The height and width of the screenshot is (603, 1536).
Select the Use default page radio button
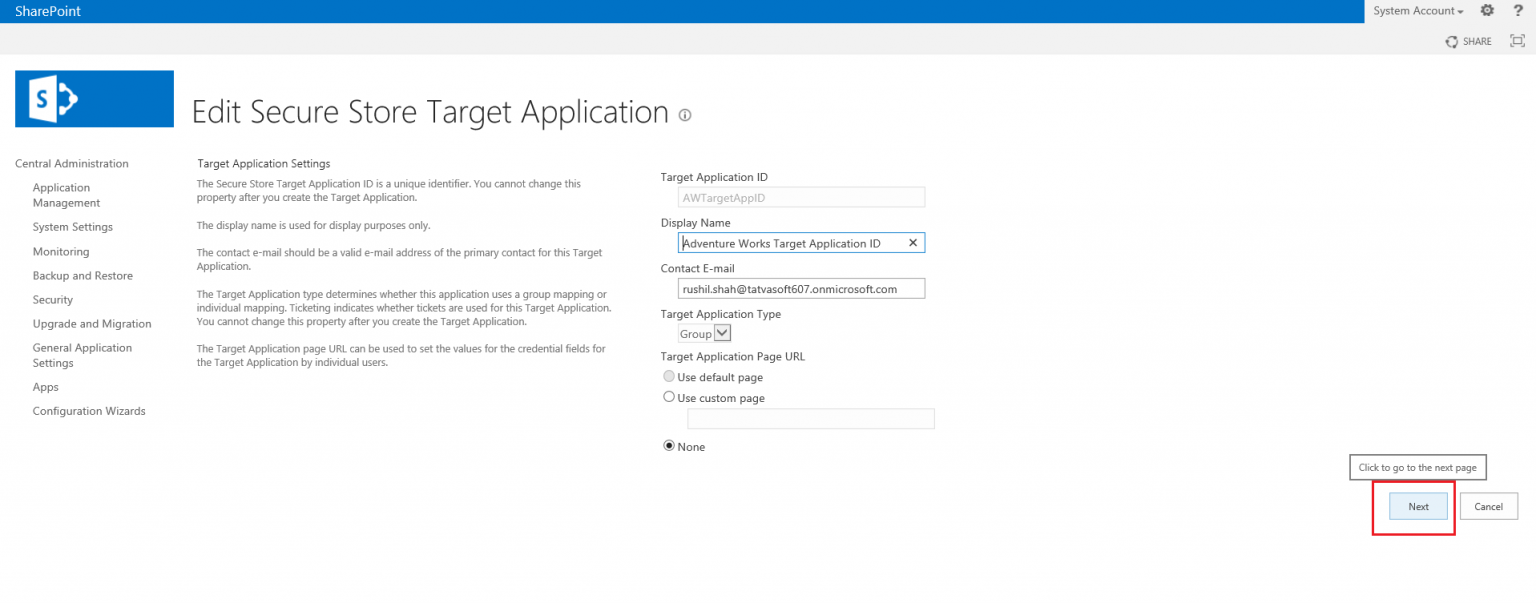pyautogui.click(x=668, y=376)
